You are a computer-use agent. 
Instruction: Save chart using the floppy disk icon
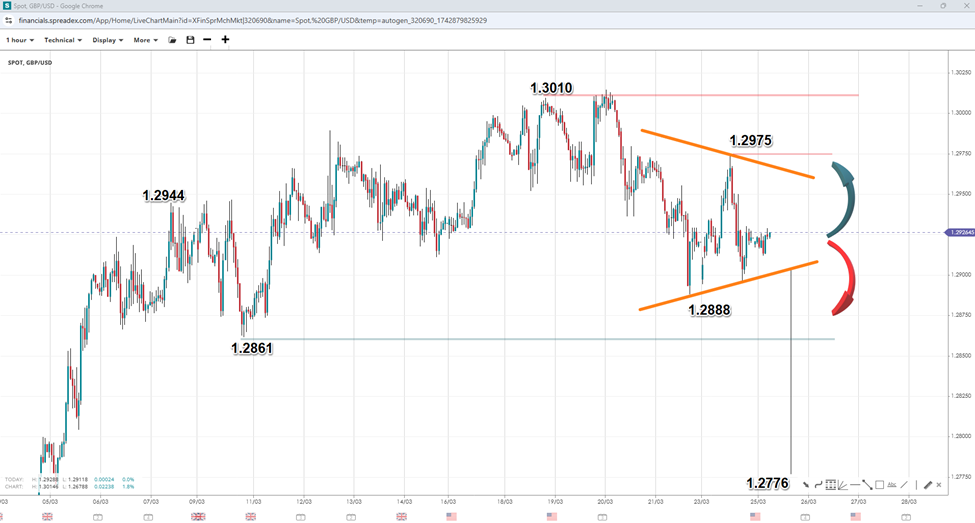point(190,40)
